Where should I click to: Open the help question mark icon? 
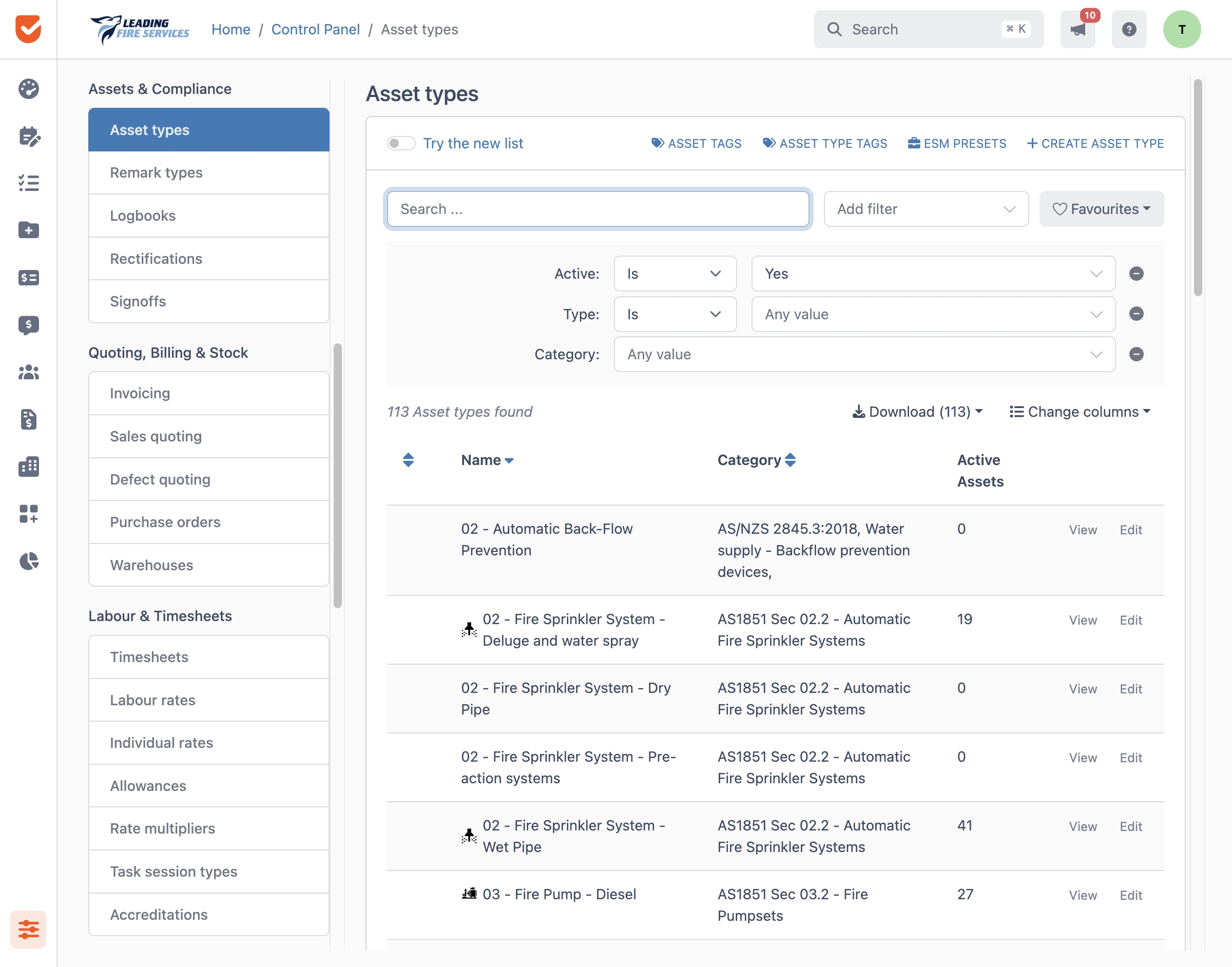click(x=1129, y=29)
